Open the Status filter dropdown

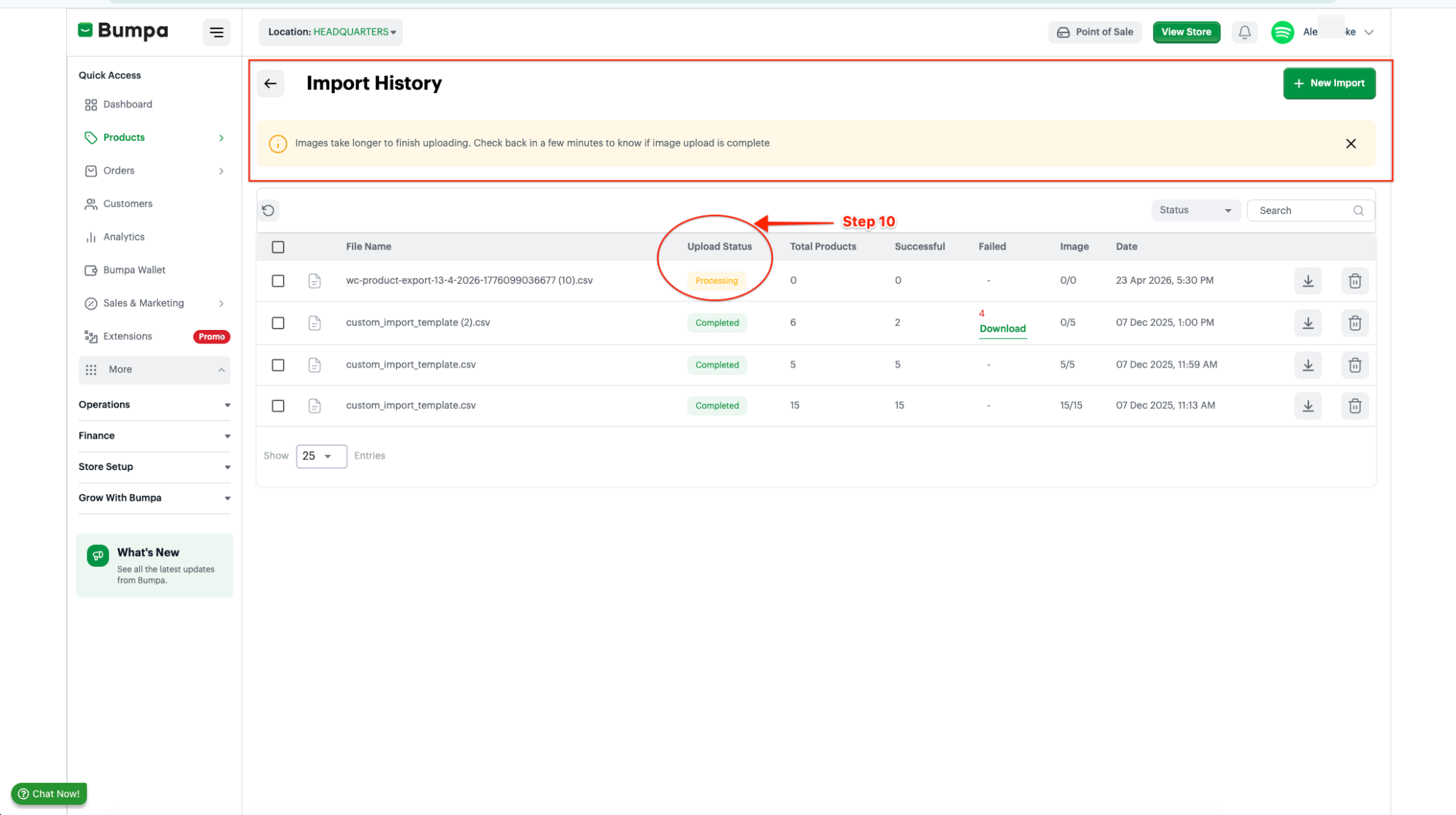[1195, 211]
